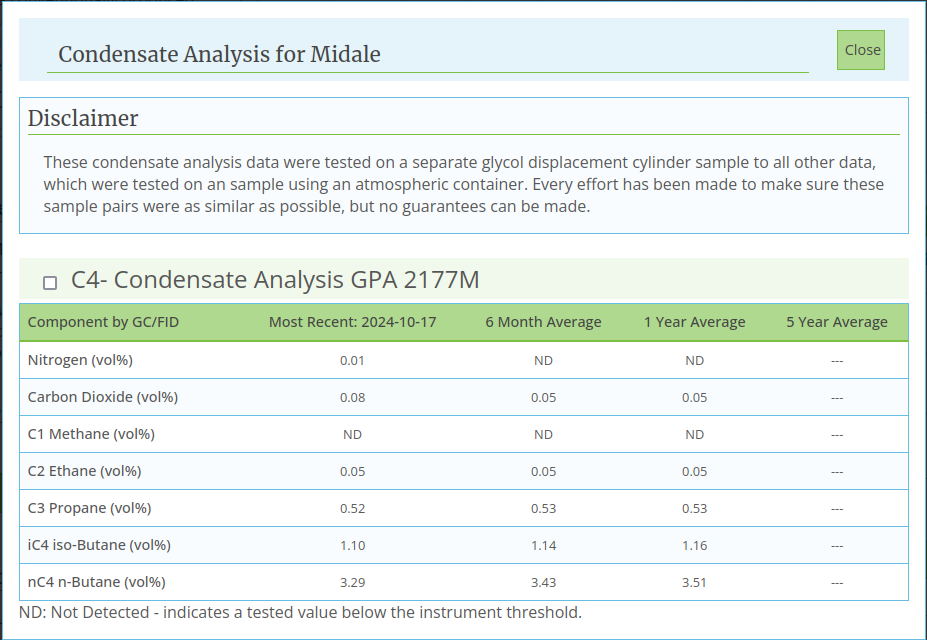Click the Condensate Analysis for Midale title
927x640 pixels.
pyautogui.click(x=219, y=54)
